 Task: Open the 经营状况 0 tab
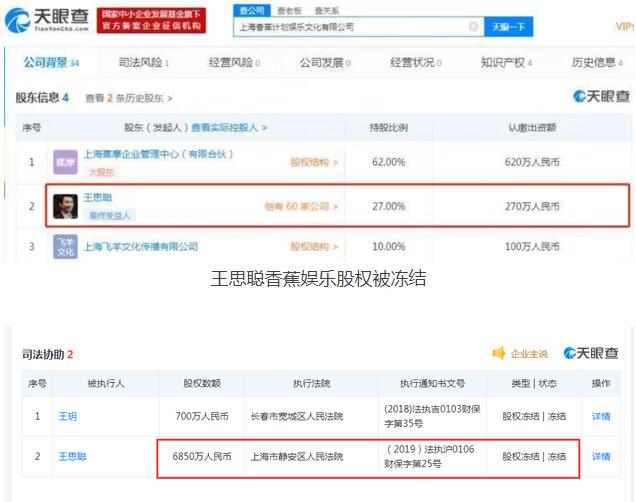(x=416, y=62)
